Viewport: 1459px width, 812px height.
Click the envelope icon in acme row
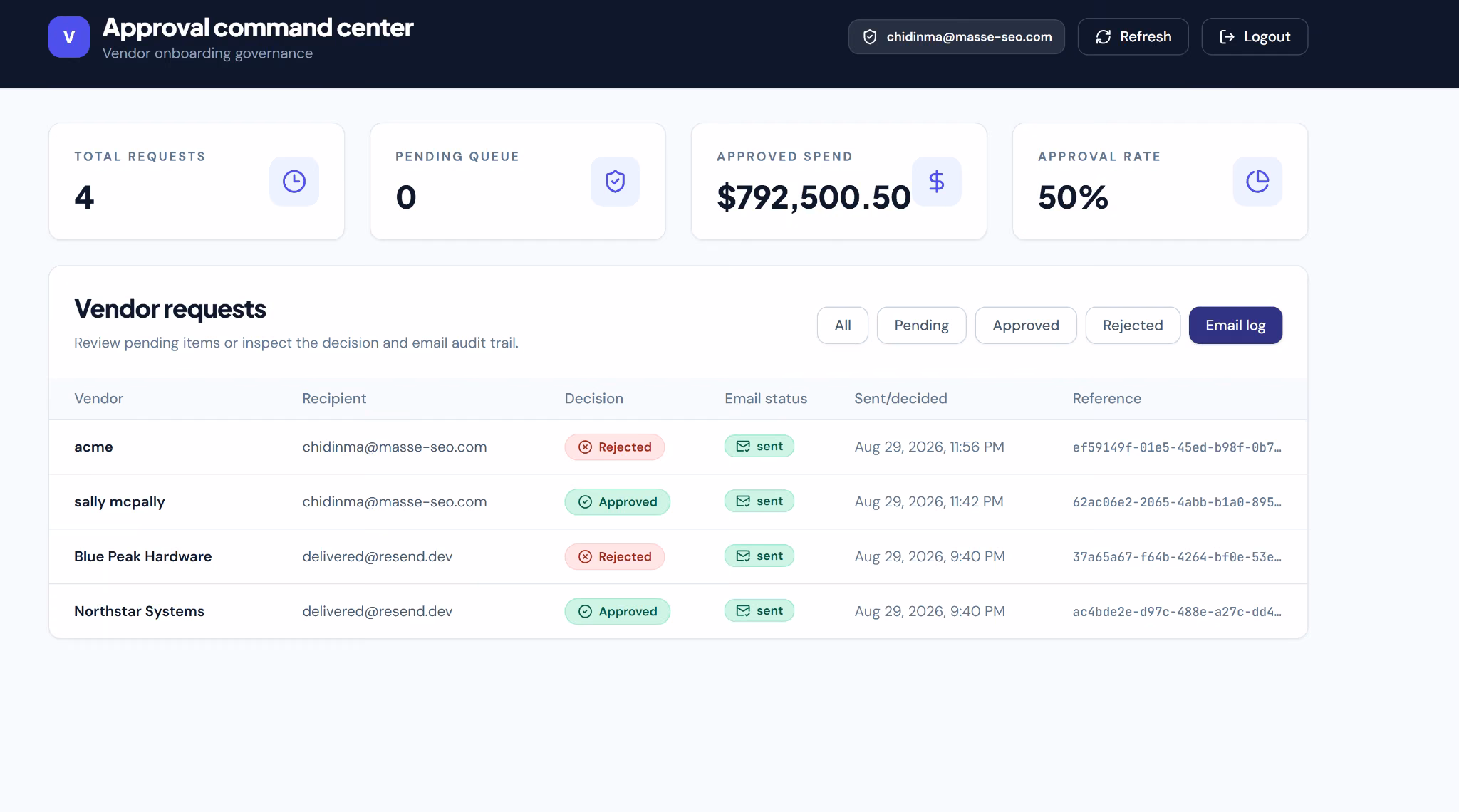tap(743, 447)
